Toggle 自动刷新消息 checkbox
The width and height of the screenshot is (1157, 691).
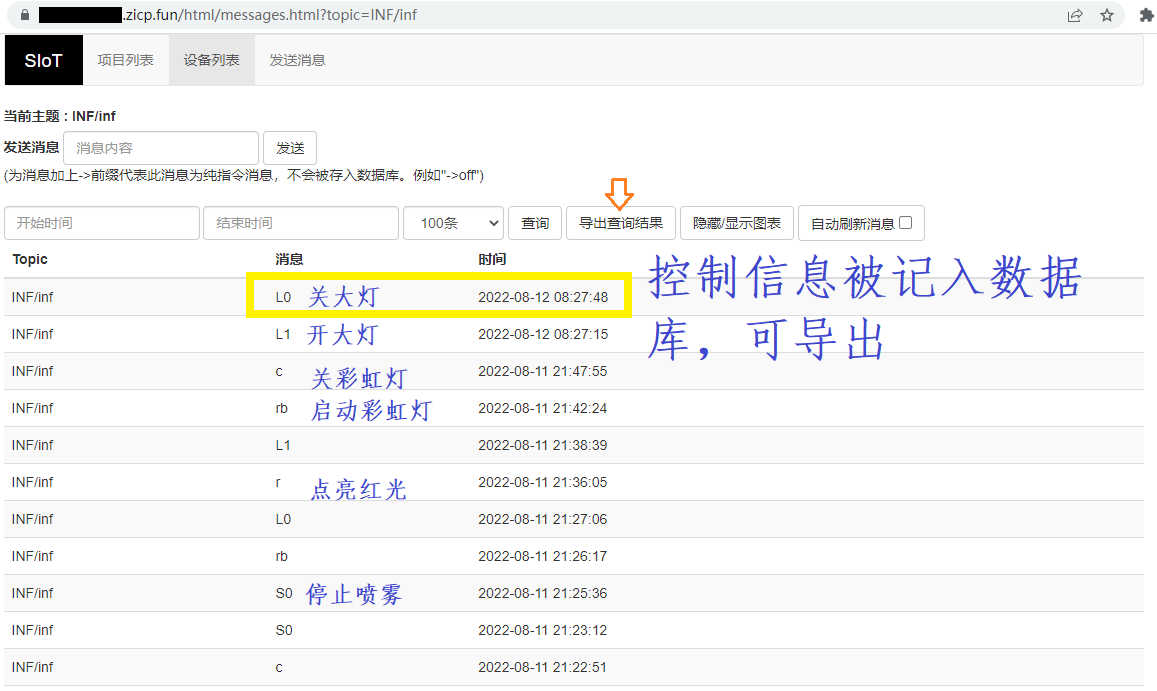click(906, 222)
